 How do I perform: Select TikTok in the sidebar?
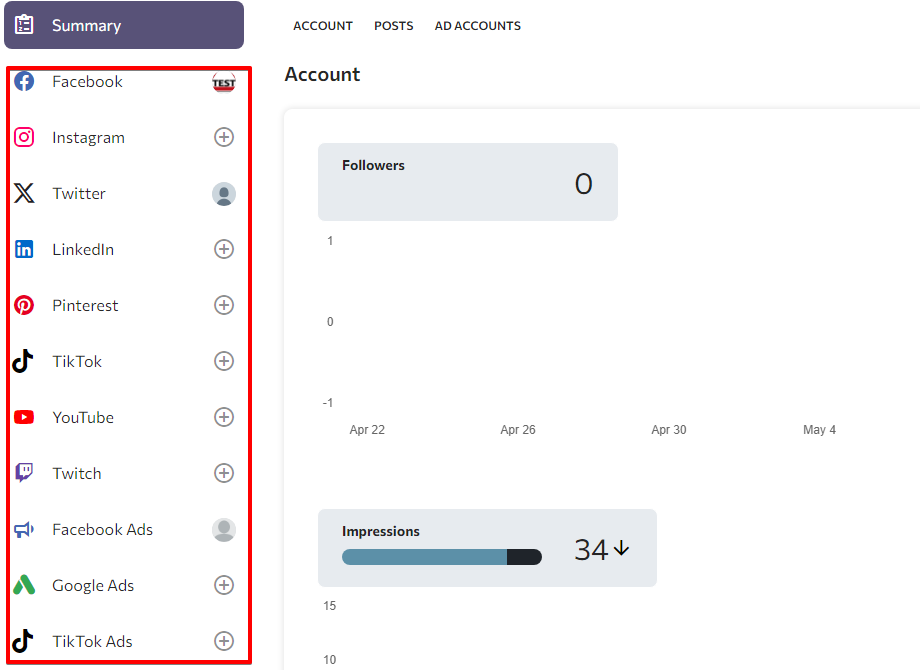(x=77, y=361)
